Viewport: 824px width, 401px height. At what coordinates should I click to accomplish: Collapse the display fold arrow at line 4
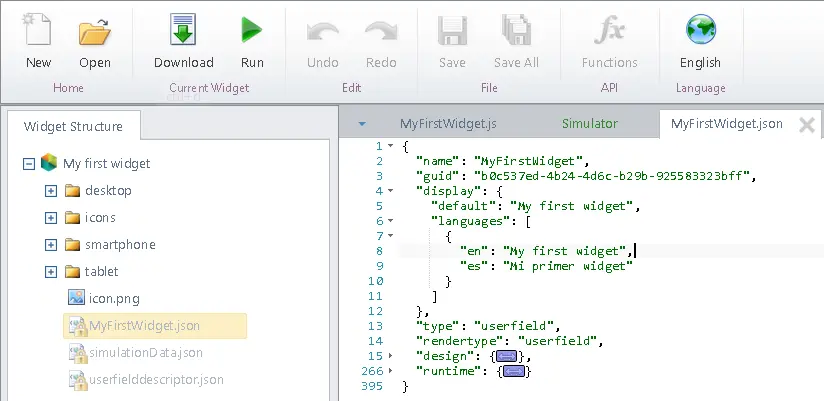pos(390,191)
